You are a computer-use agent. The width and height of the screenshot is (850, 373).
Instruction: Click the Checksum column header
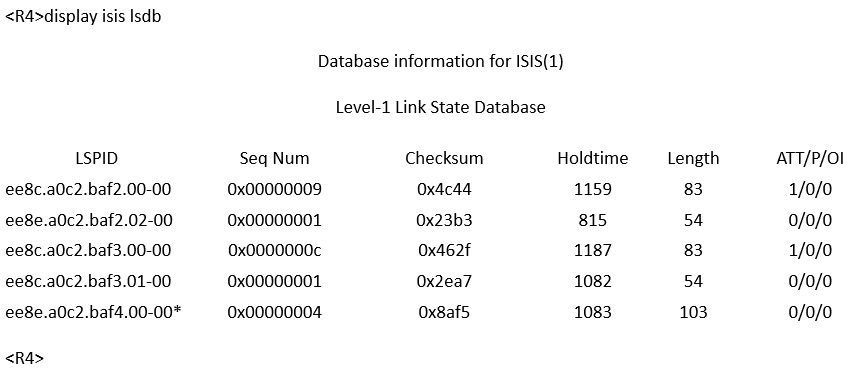(x=444, y=158)
